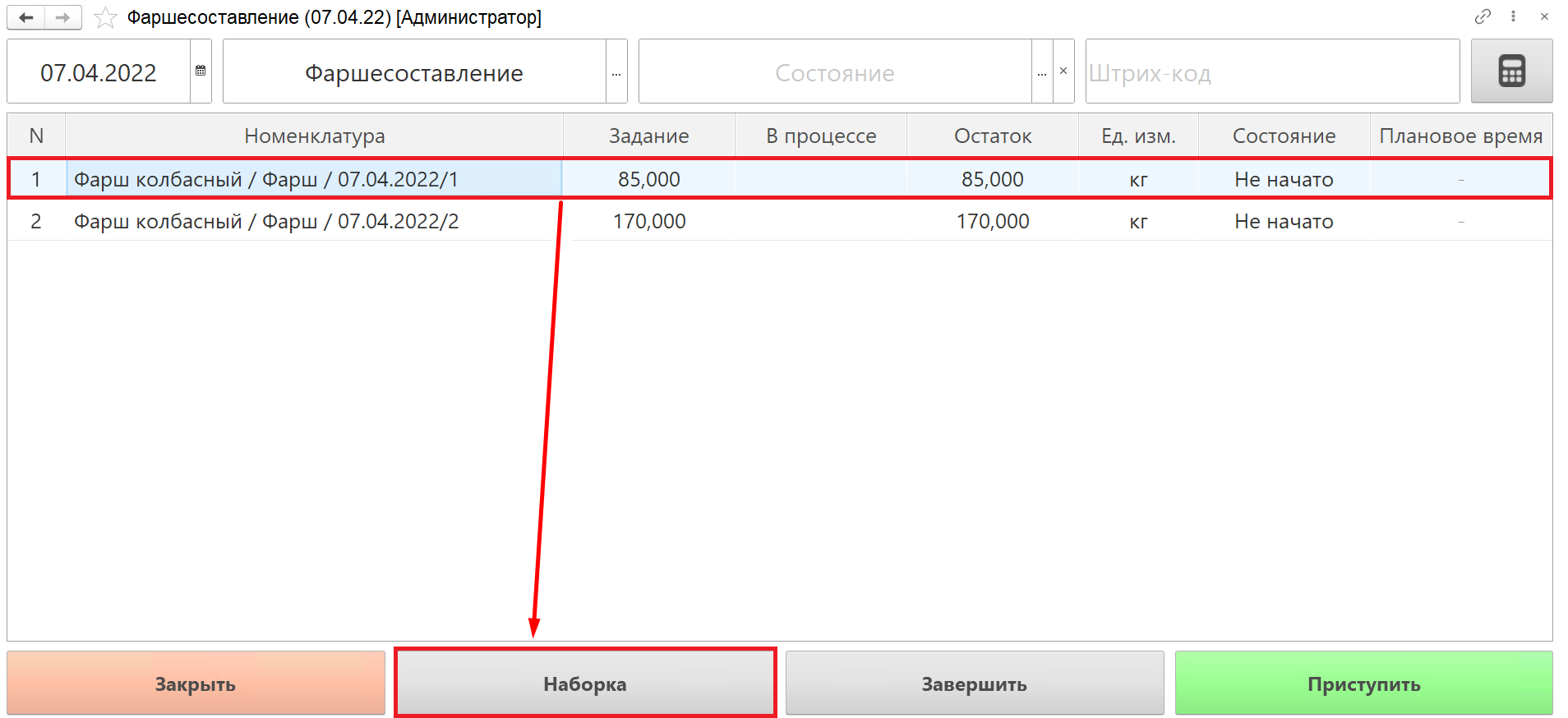
Task: Click unit кг in row 2
Action: [1138, 221]
